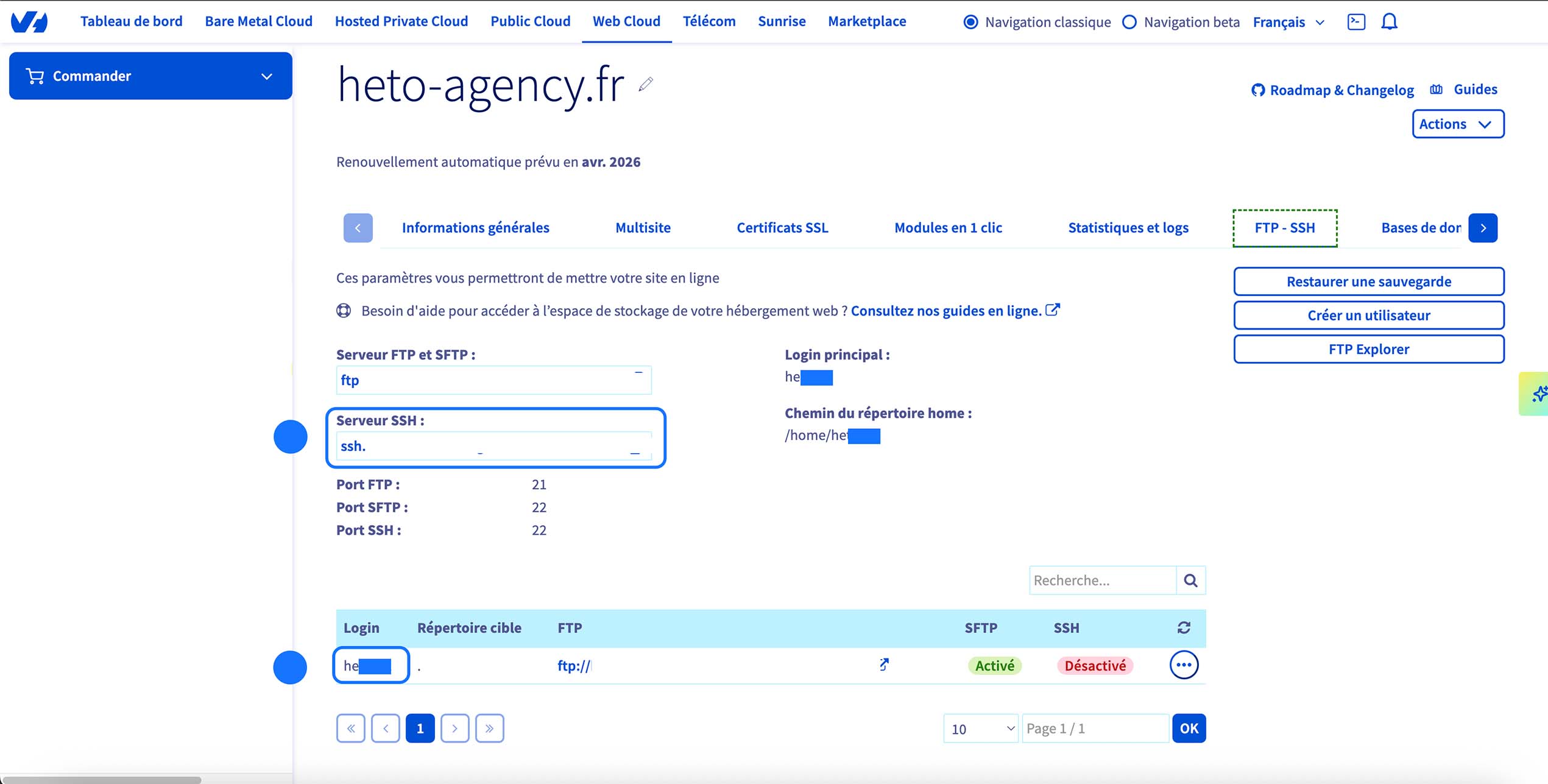Switch to Navigation beta
The image size is (1548, 784).
1130,21
